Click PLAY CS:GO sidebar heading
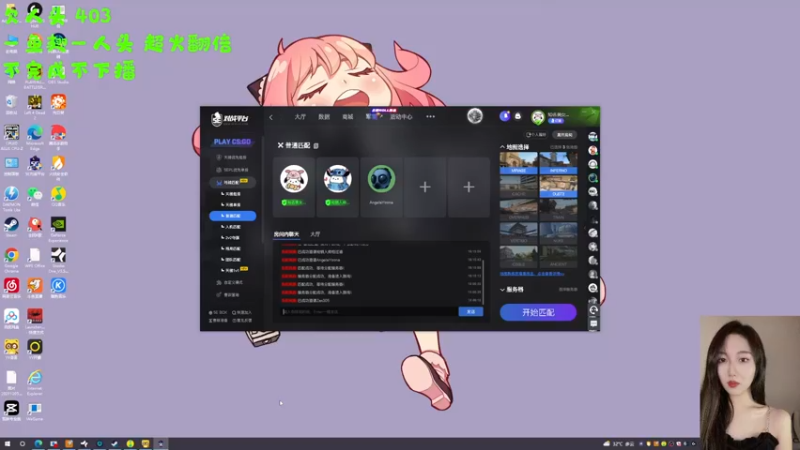800x450 pixels. pyautogui.click(x=232, y=142)
